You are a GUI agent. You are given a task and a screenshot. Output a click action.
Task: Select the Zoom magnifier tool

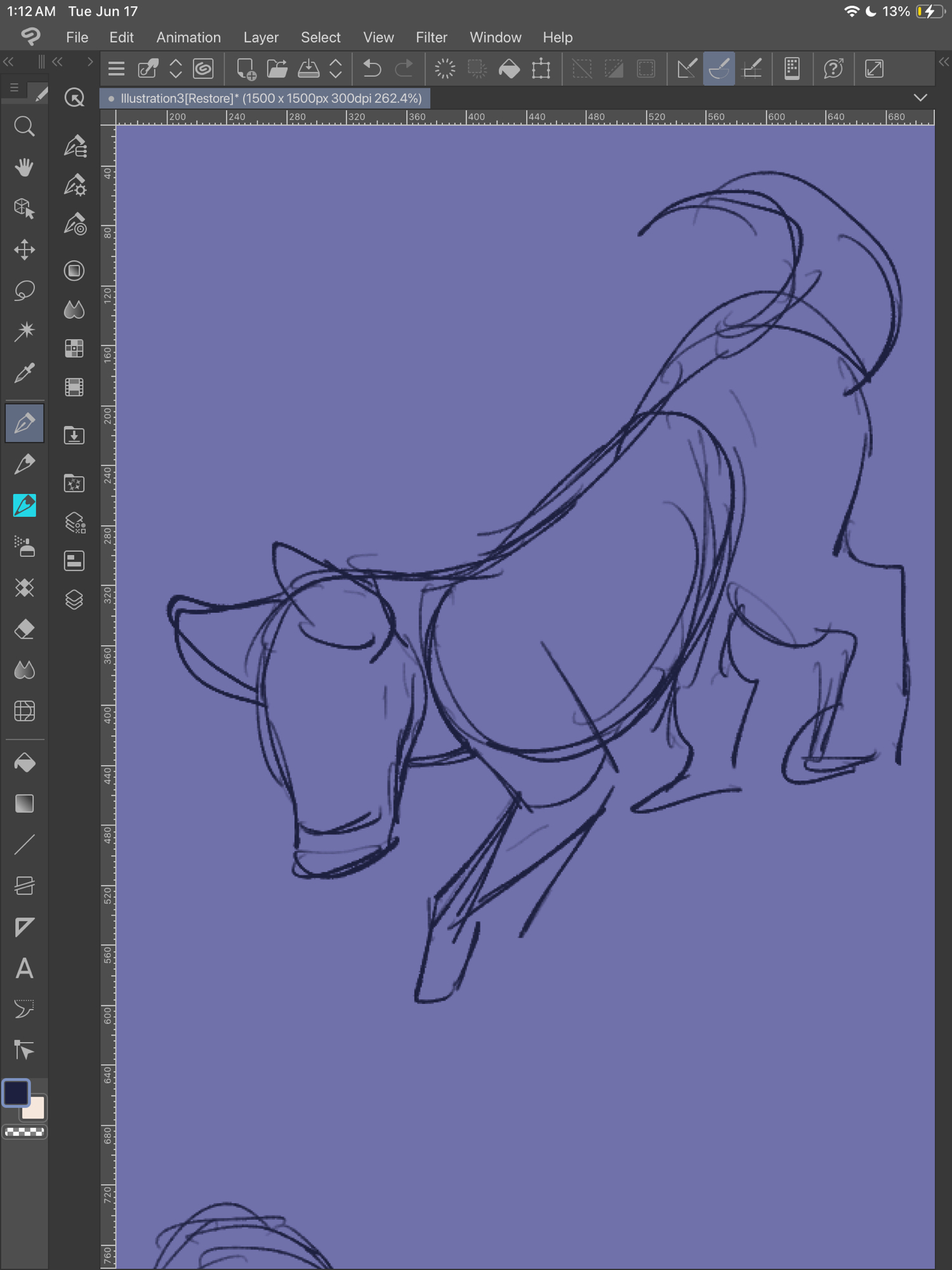pos(24,127)
